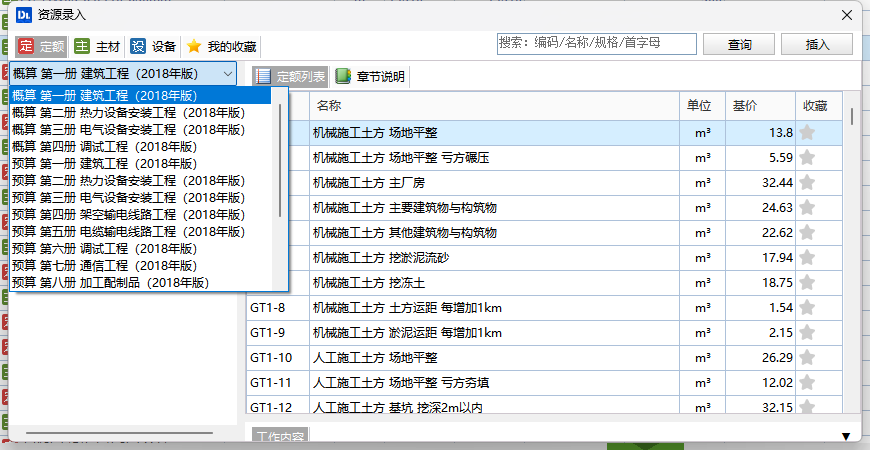The width and height of the screenshot is (870, 450).
Task: Click the table vertical scrollbar
Action: tap(852, 115)
